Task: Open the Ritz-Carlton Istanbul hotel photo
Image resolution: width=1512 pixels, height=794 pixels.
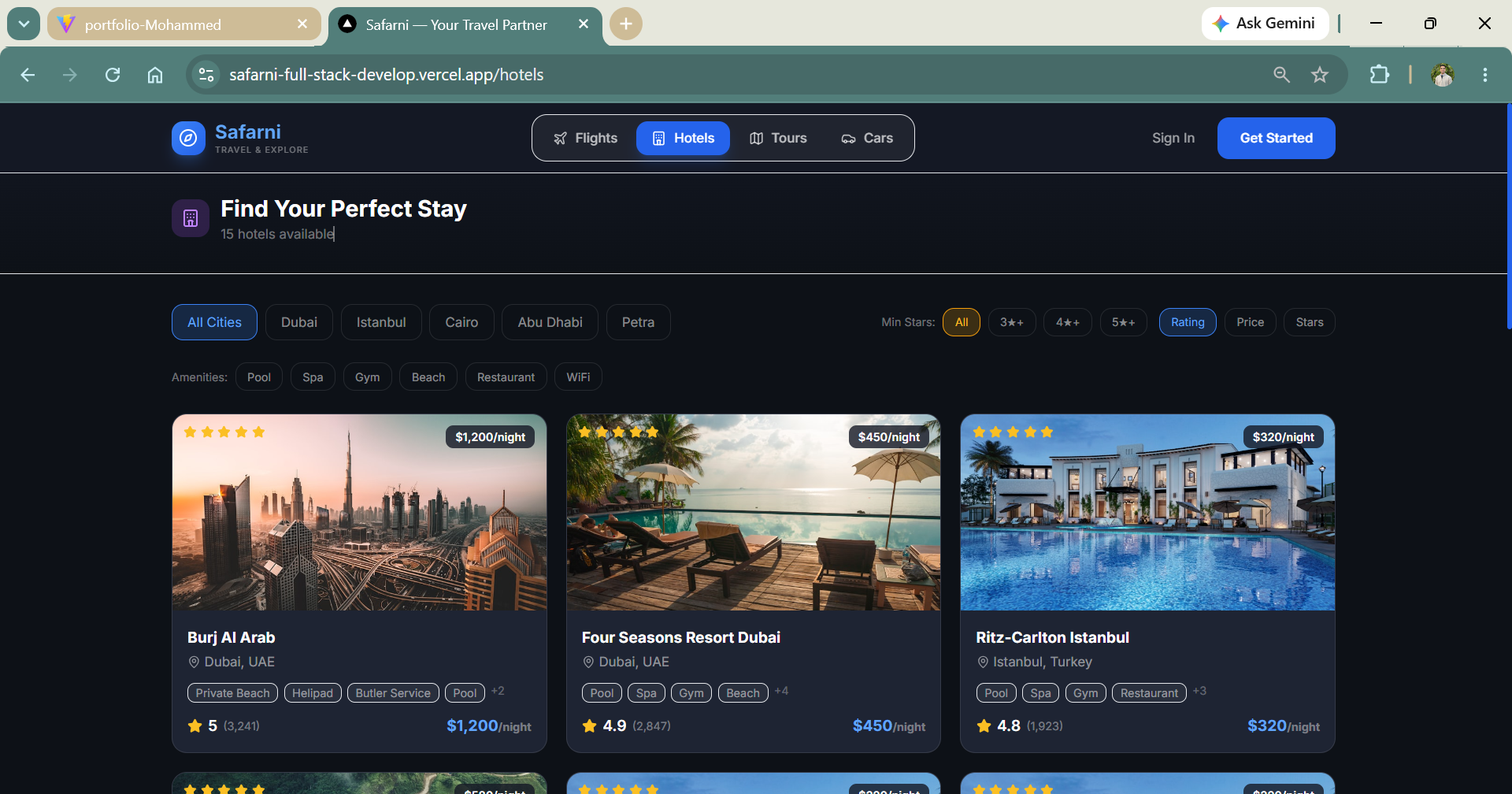Action: [x=1147, y=513]
